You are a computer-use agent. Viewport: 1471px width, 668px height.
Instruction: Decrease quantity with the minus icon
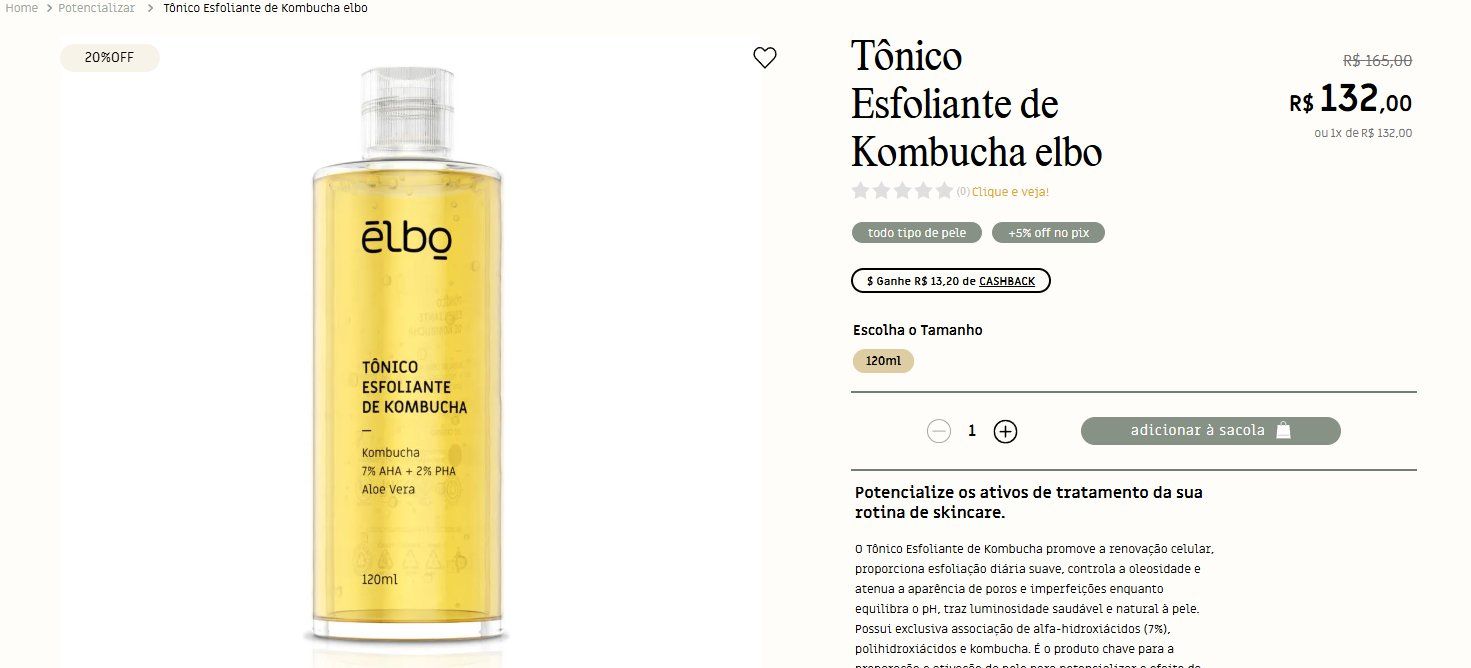pos(938,431)
